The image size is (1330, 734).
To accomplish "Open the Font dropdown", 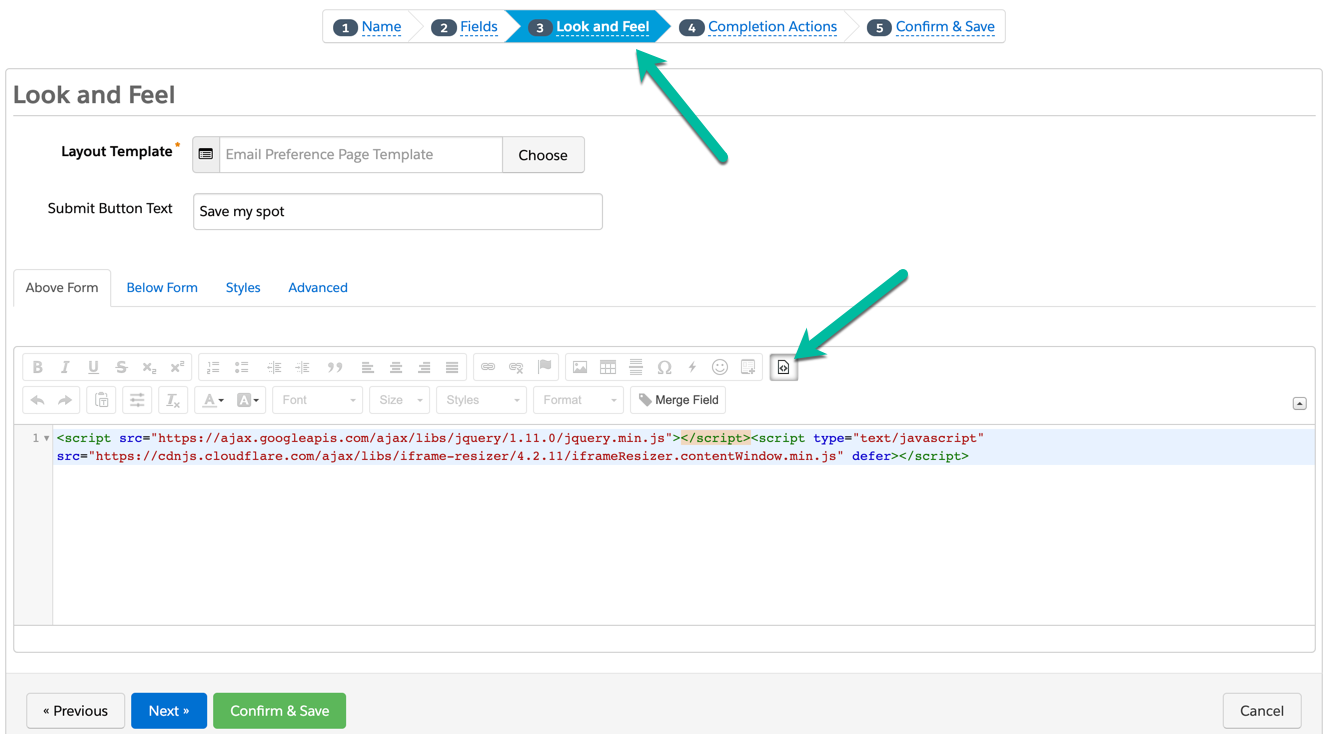I will pyautogui.click(x=317, y=400).
